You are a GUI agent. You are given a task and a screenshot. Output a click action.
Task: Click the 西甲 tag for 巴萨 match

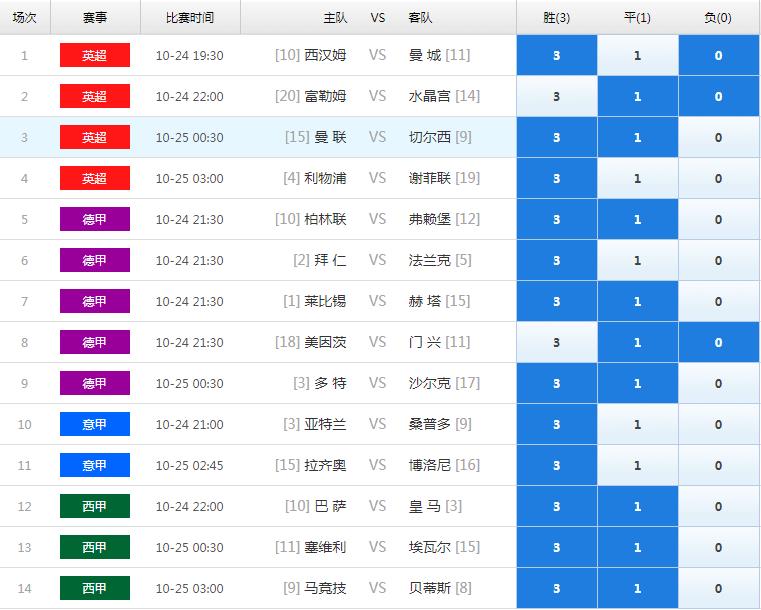pyautogui.click(x=95, y=506)
